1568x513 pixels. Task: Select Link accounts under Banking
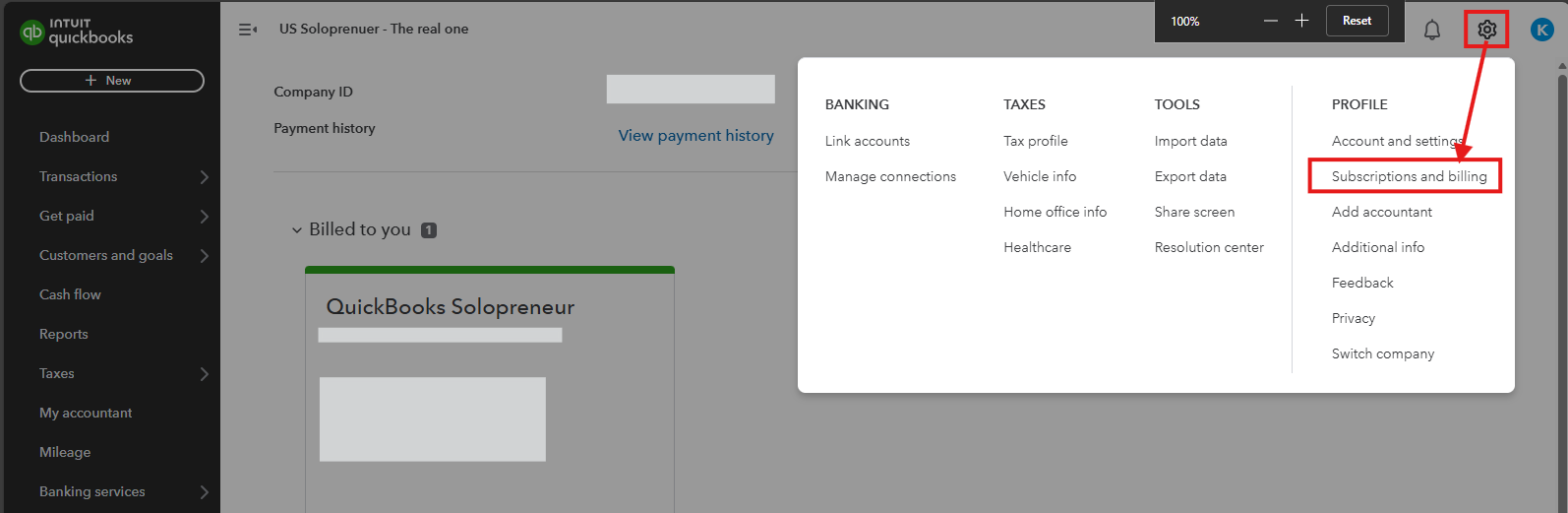coord(868,141)
